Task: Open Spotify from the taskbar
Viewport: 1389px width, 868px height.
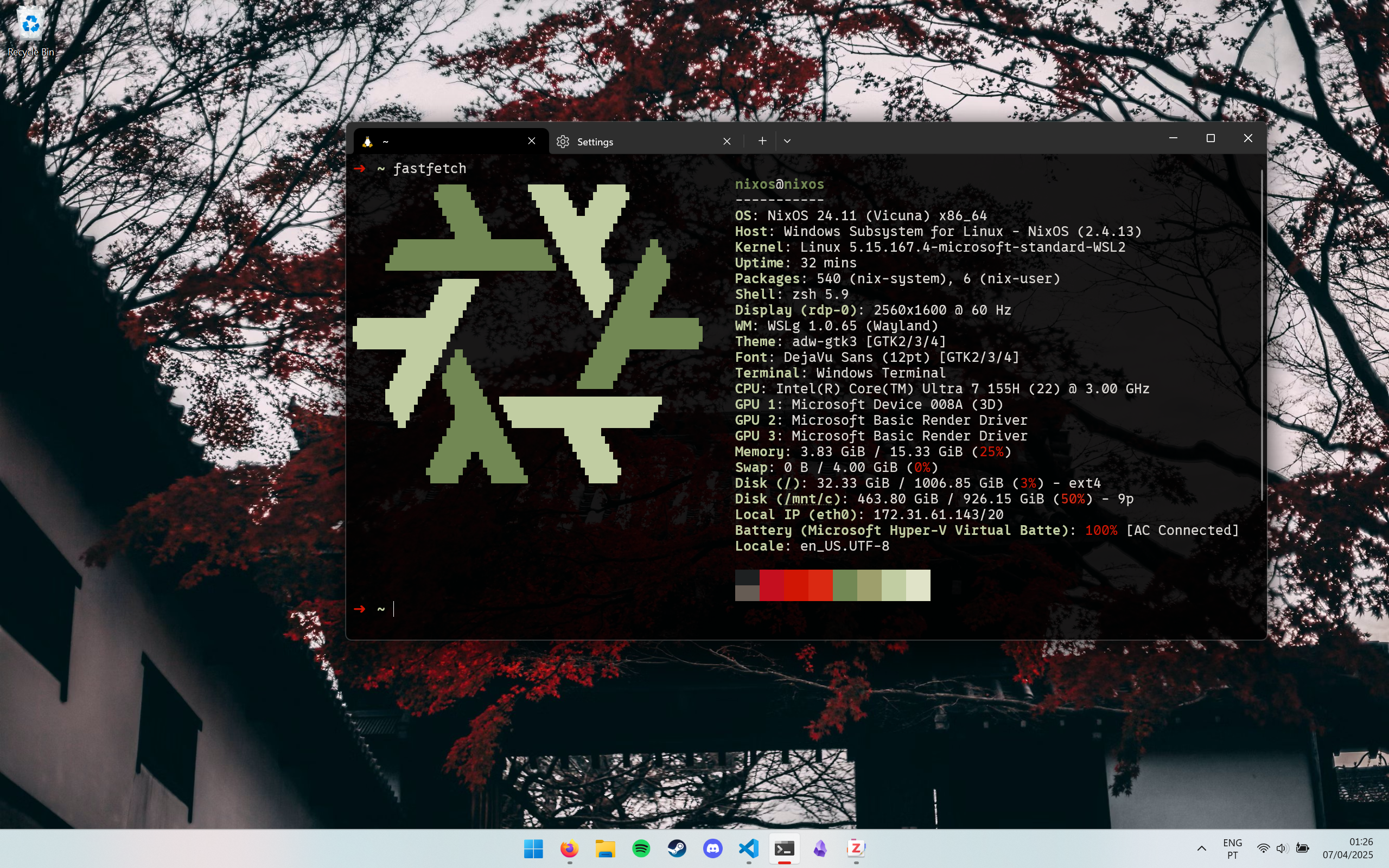Action: 641,848
